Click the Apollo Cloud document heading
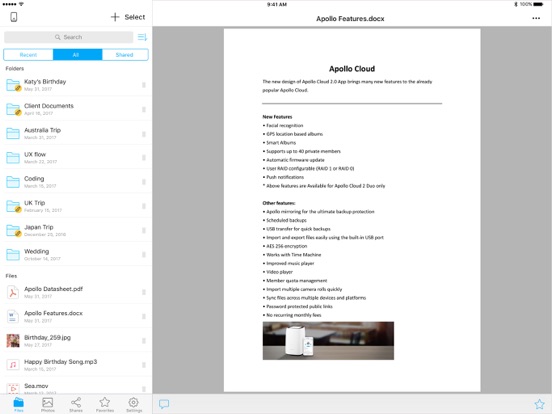This screenshot has height=414, width=552. (352, 69)
